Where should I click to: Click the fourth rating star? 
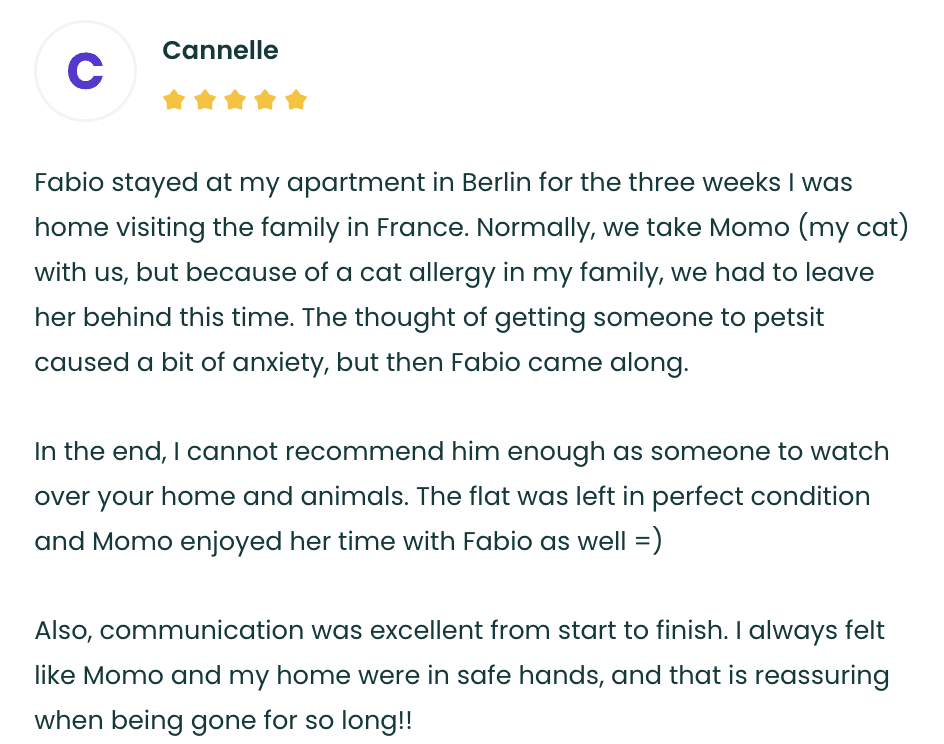(x=265, y=100)
